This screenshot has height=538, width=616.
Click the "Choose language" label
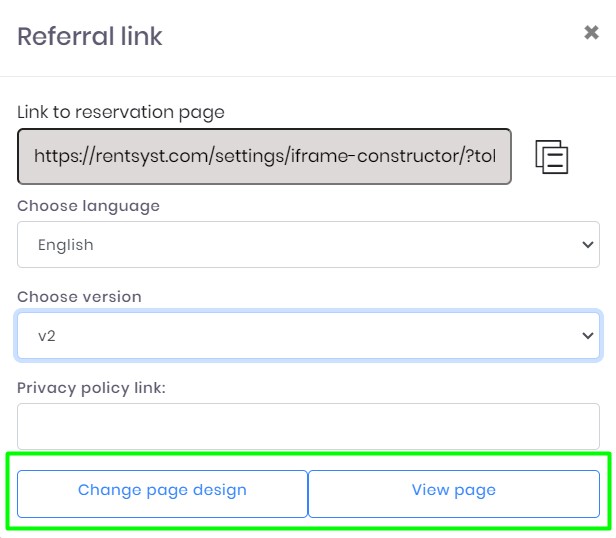point(88,206)
